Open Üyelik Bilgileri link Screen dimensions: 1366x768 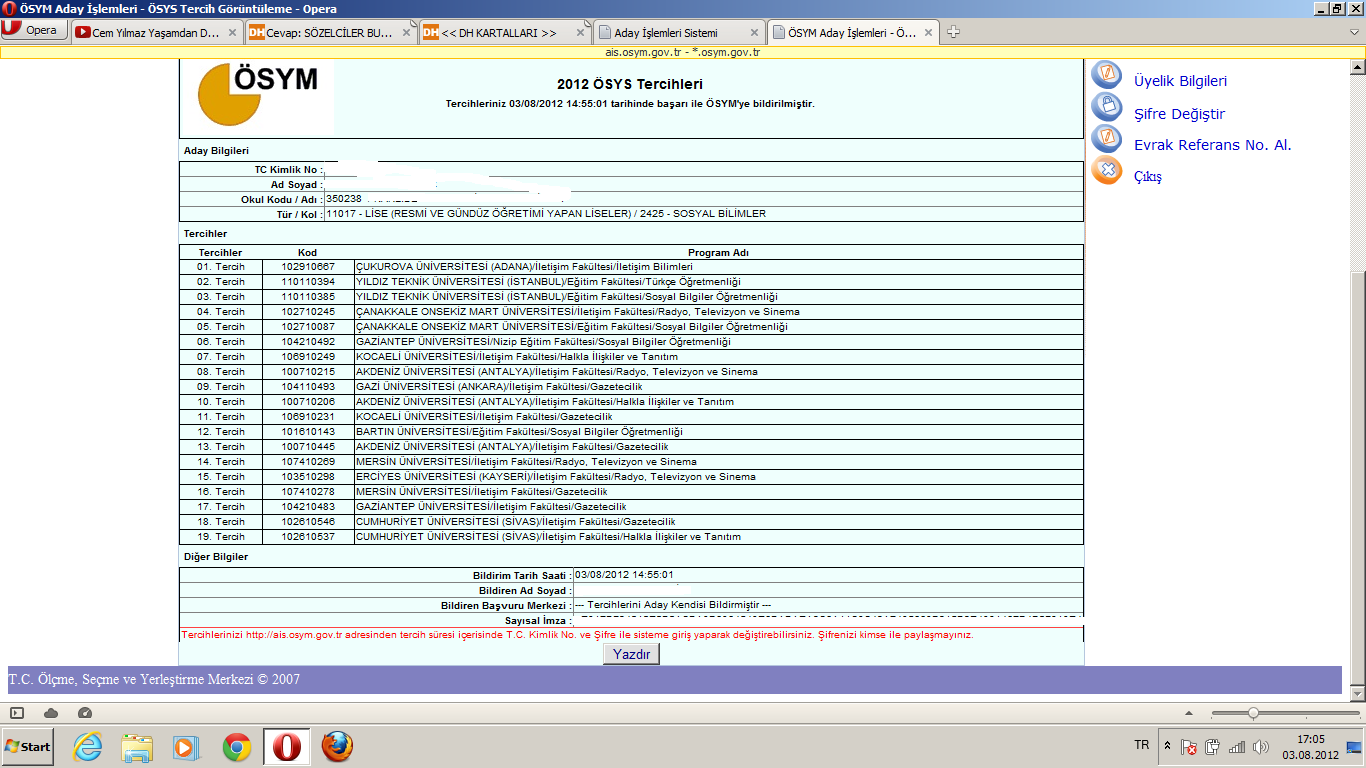1180,82
